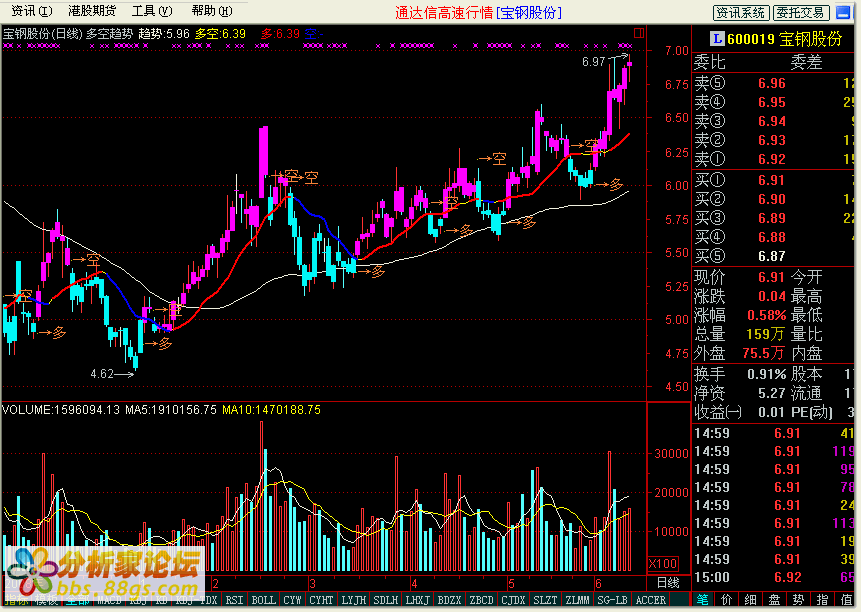Click the 买② price 6.90
861x612 pixels.
point(771,199)
